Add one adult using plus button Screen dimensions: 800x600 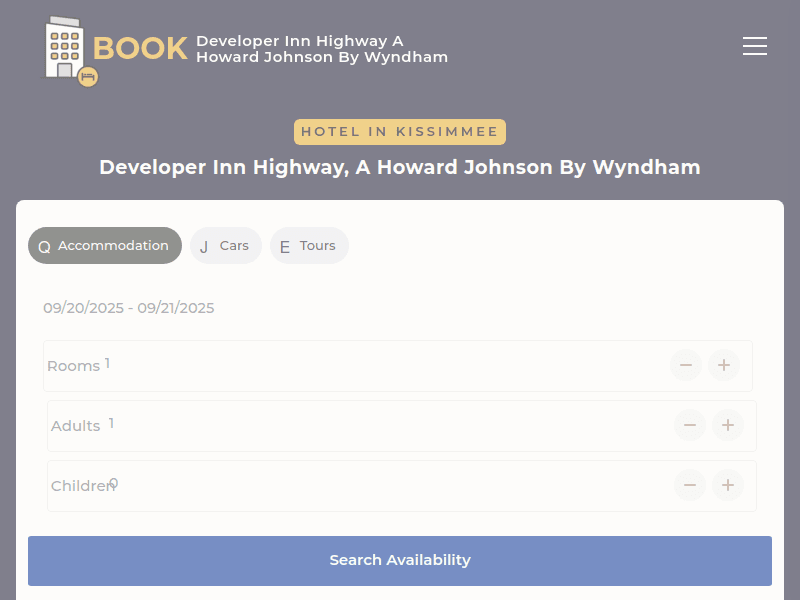click(728, 426)
